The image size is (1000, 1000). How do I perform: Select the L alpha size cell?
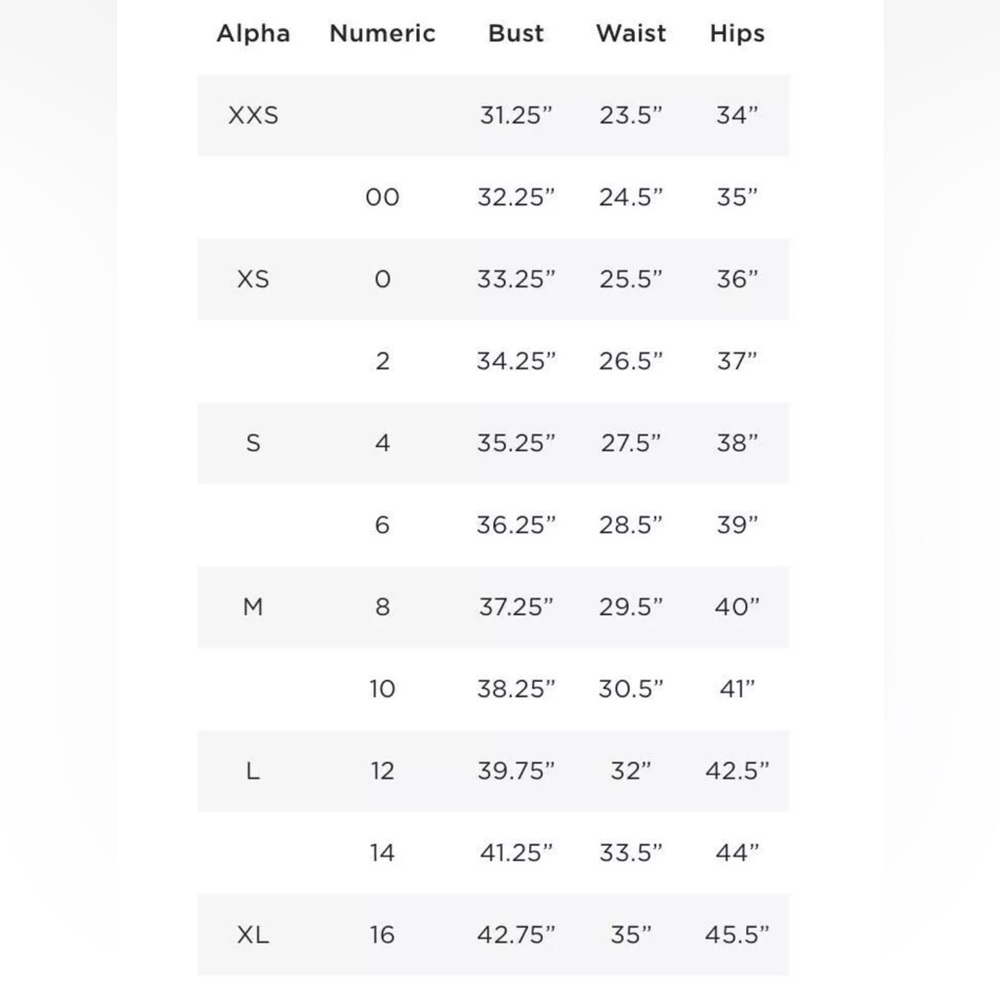(253, 771)
